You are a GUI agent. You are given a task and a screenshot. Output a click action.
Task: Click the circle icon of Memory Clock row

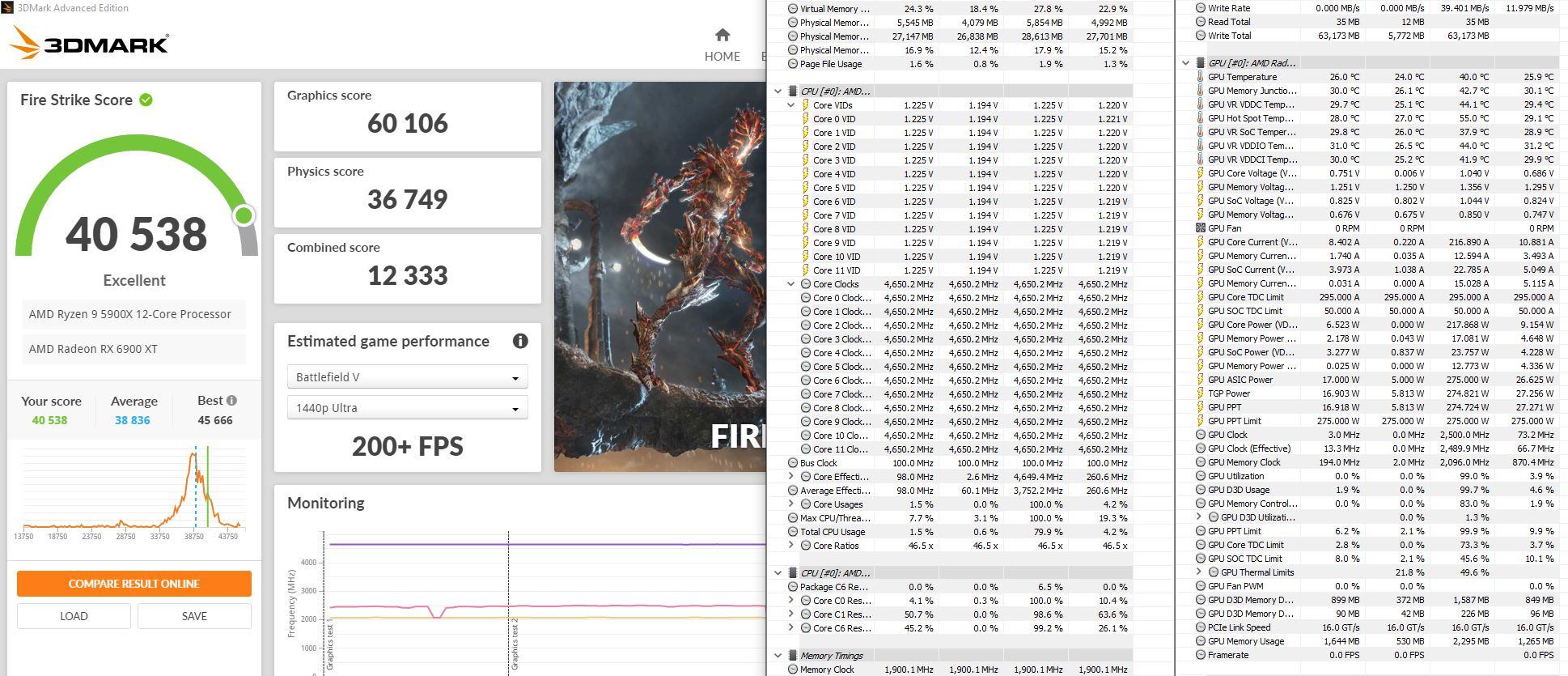pyautogui.click(x=793, y=670)
